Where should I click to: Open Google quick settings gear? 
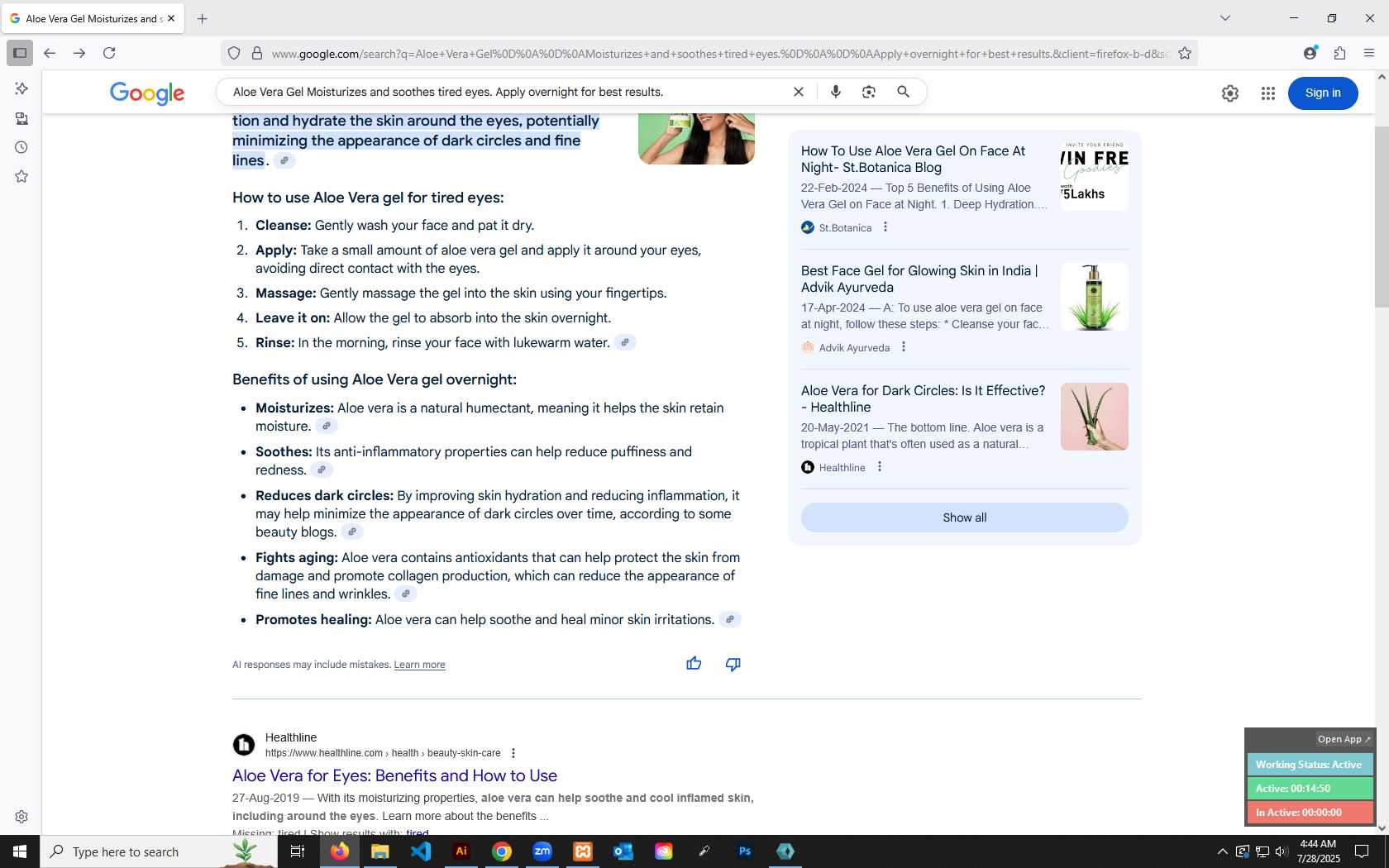click(x=1230, y=93)
